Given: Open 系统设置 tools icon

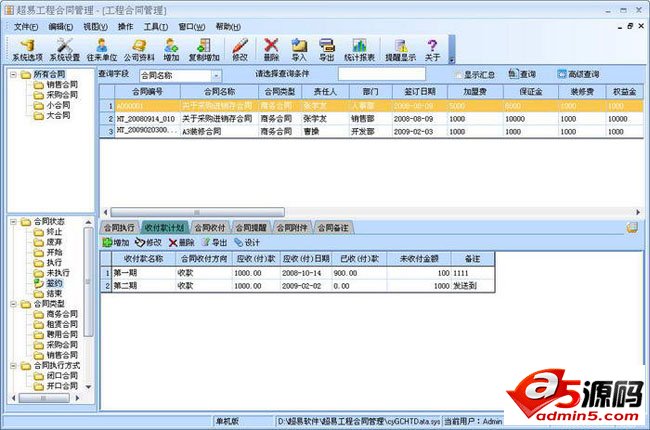Looking at the screenshot, I should [x=65, y=50].
